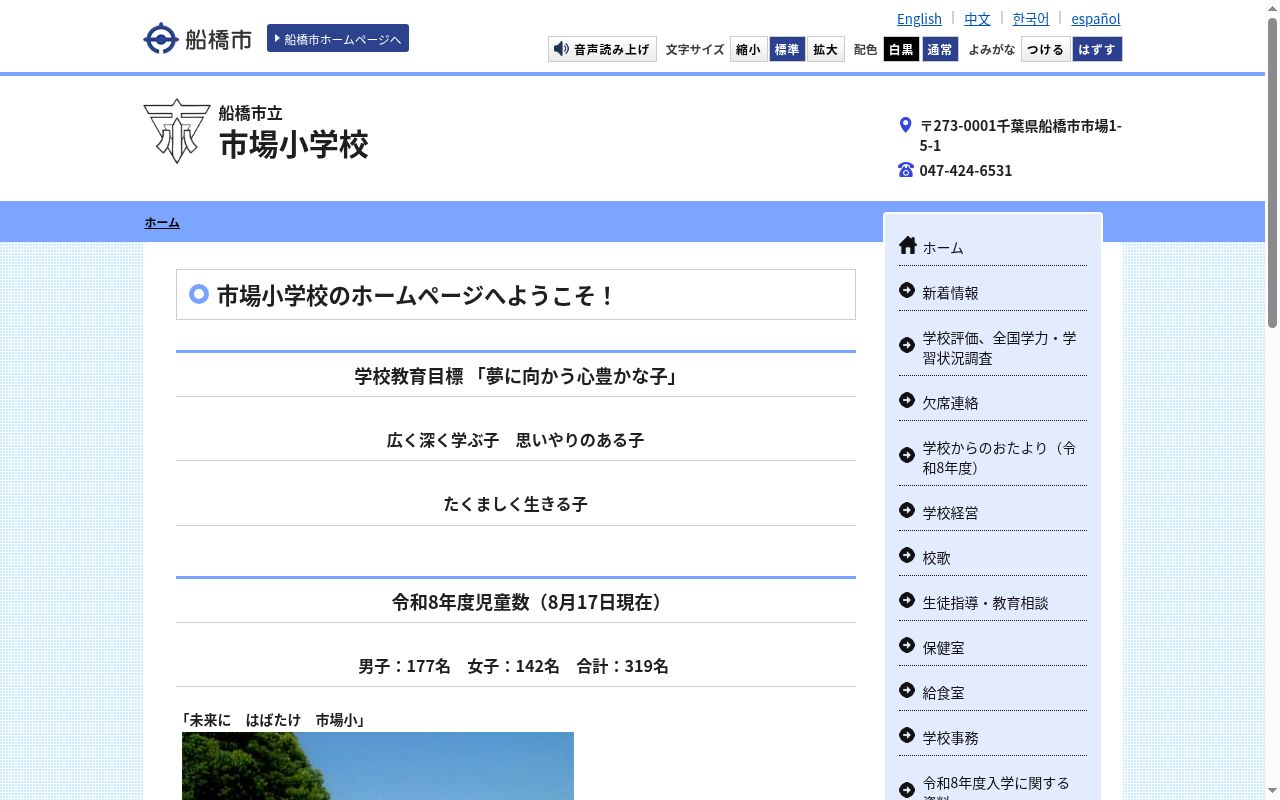Click arrow icon beside 学校評価、全国学力
Image resolution: width=1280 pixels, height=800 pixels.
(907, 345)
